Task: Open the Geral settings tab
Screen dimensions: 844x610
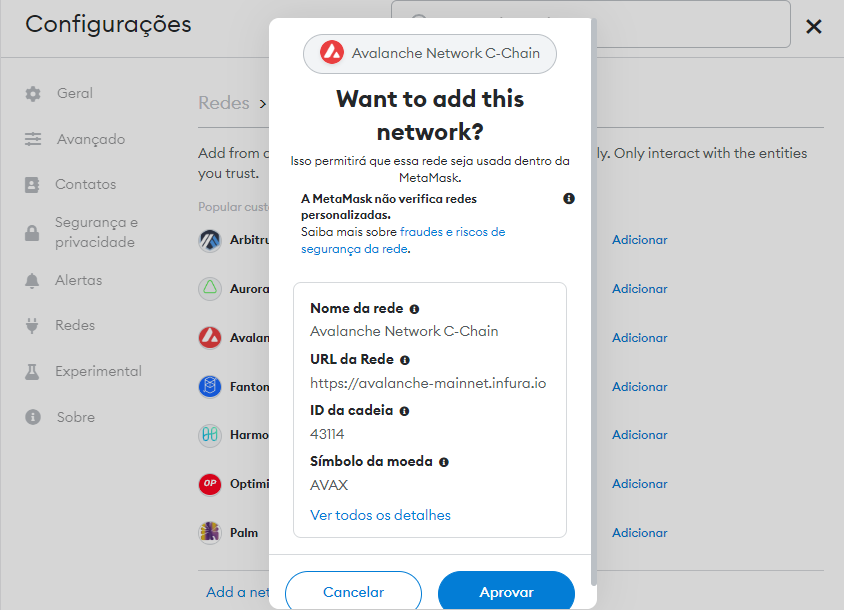Action: click(x=75, y=93)
